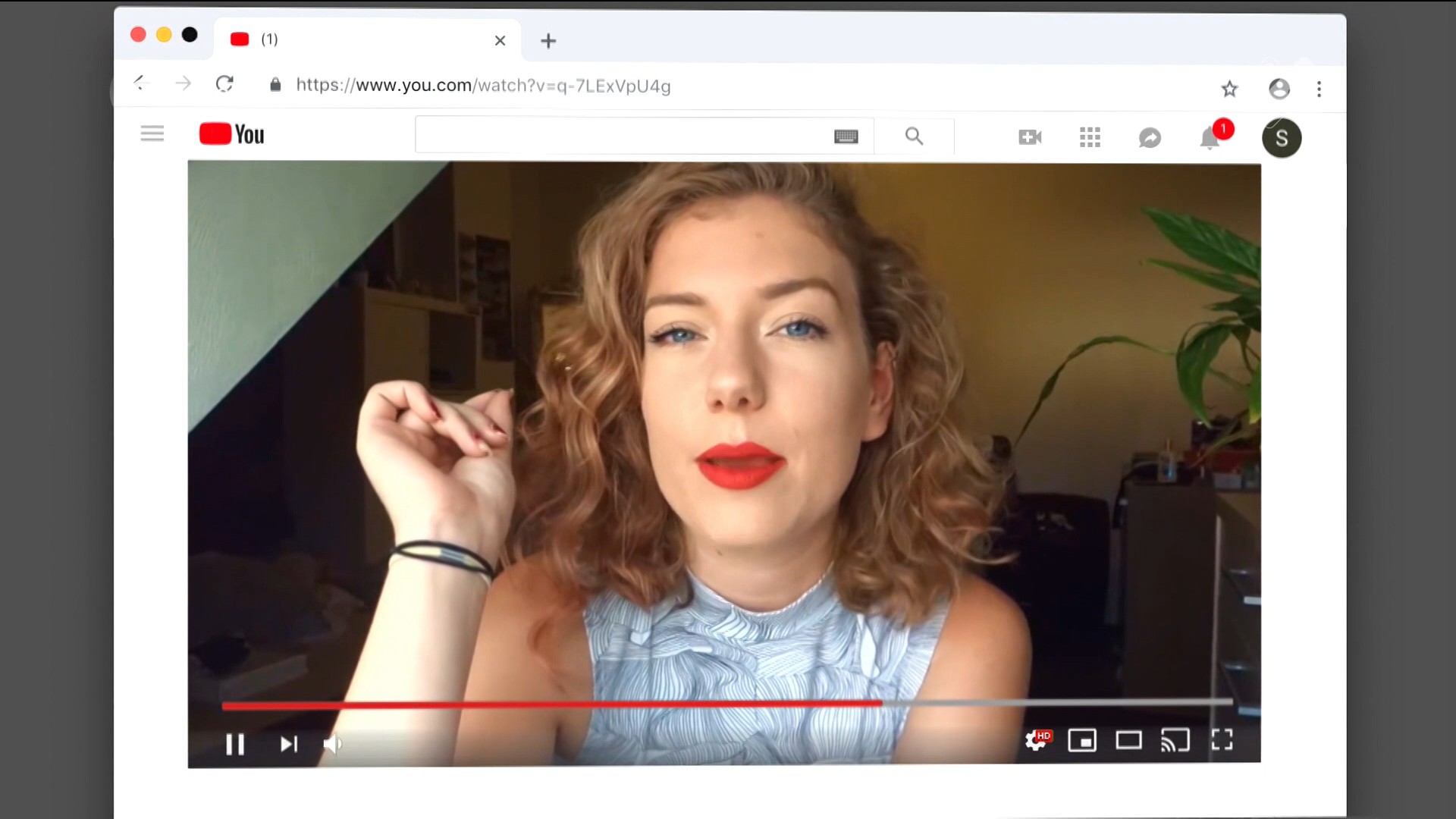Mute the video volume
The height and width of the screenshot is (819, 1456).
pos(332,744)
